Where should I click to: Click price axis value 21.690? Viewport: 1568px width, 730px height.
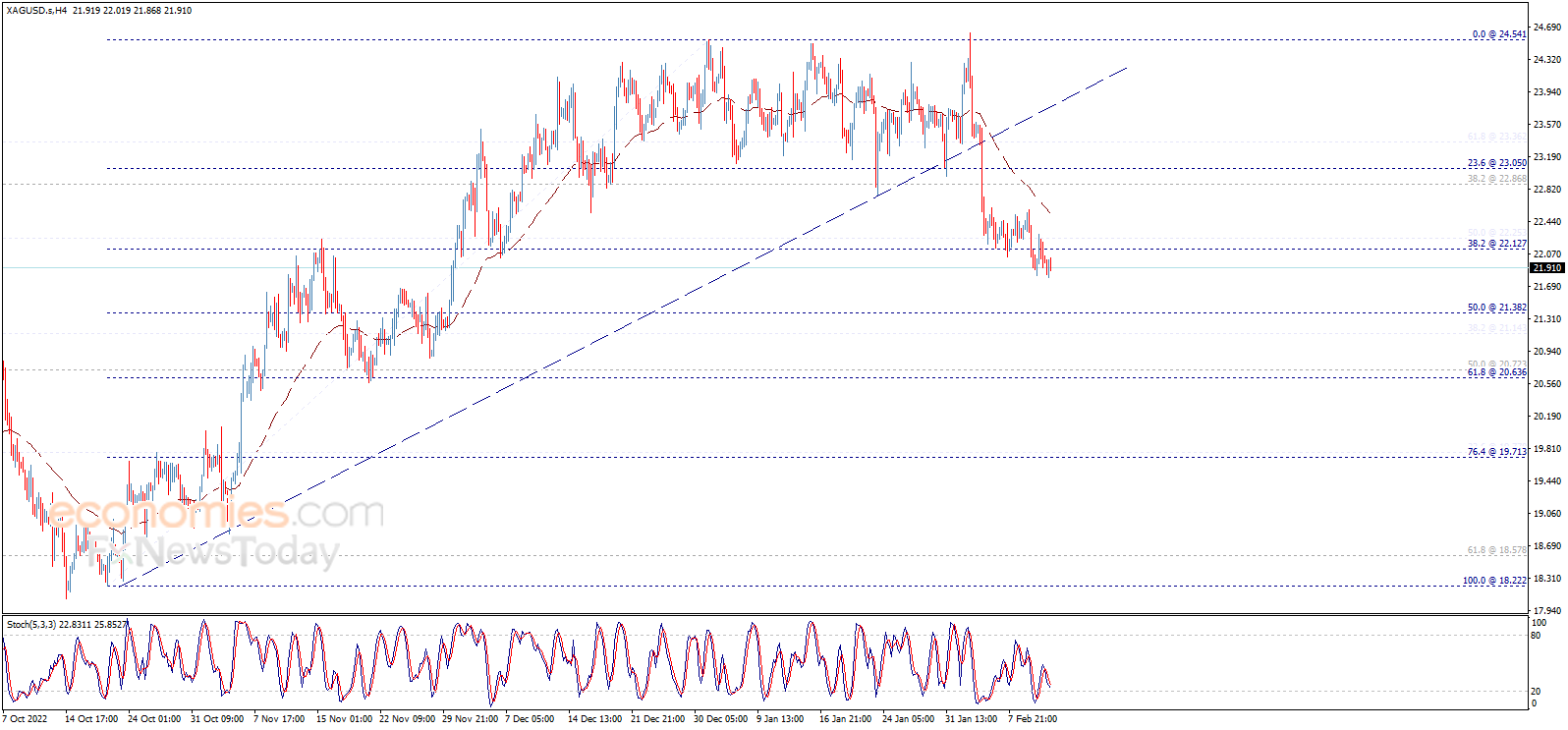1547,287
